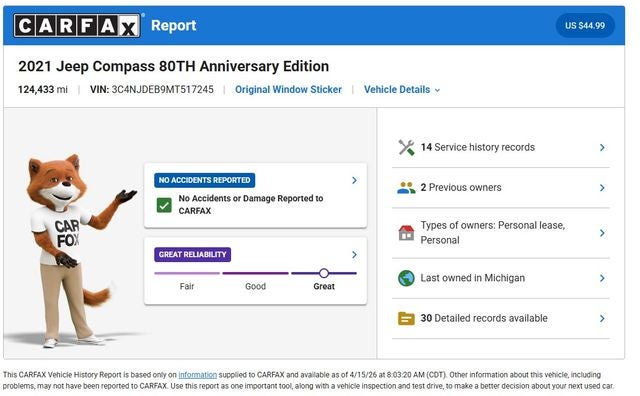Expand the No Accidents Reported card arrow

click(354, 180)
